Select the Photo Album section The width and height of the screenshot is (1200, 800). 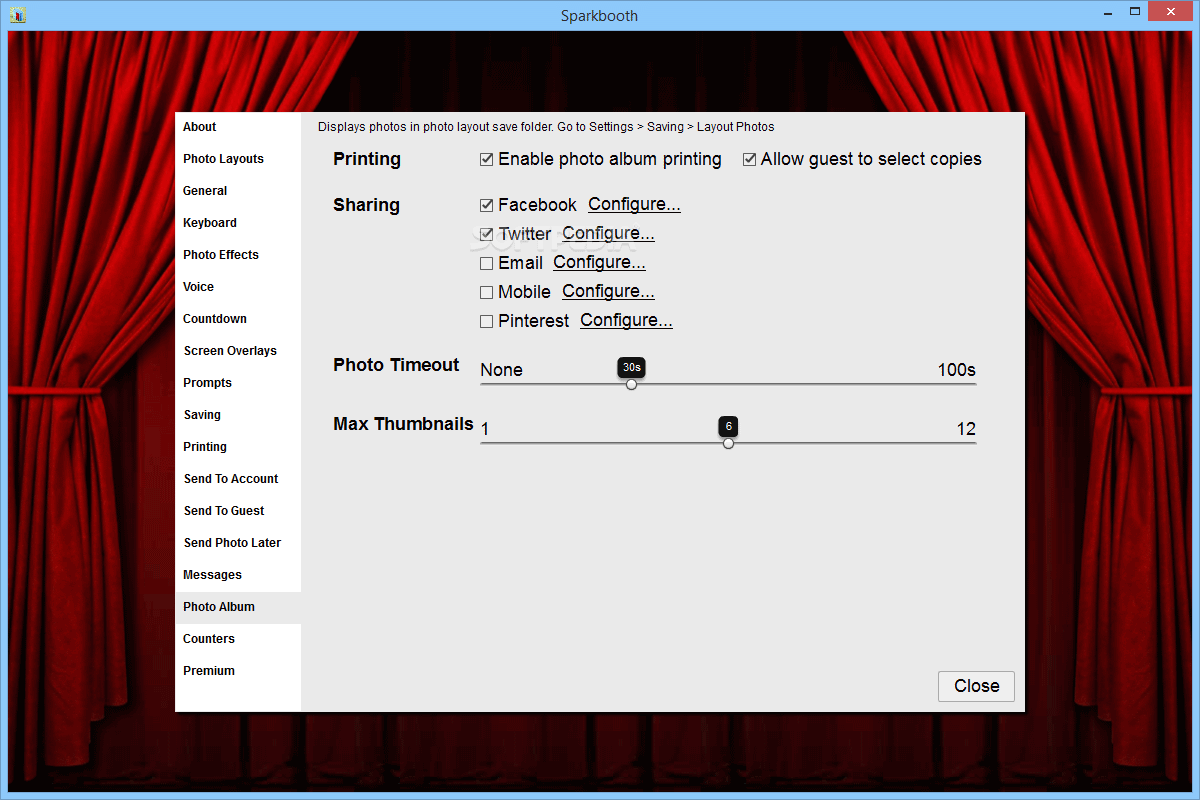[238, 607]
